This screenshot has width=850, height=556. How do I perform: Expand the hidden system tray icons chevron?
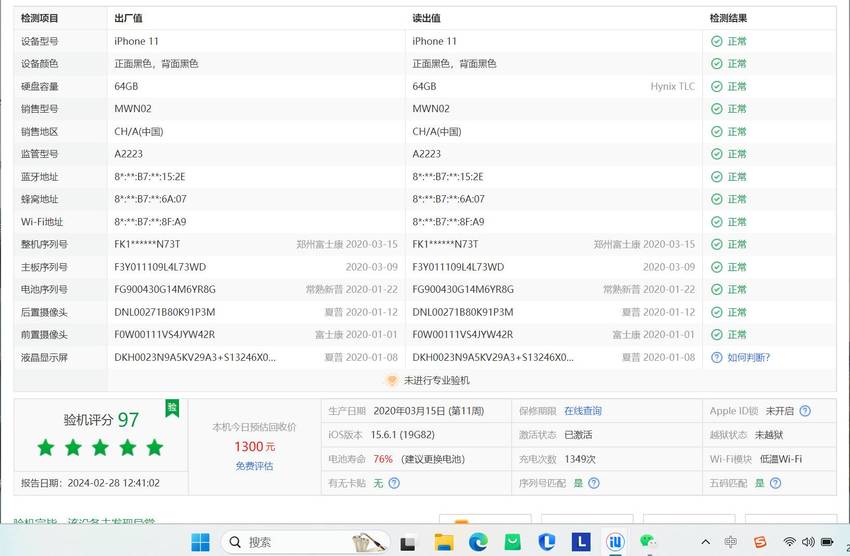(706, 542)
